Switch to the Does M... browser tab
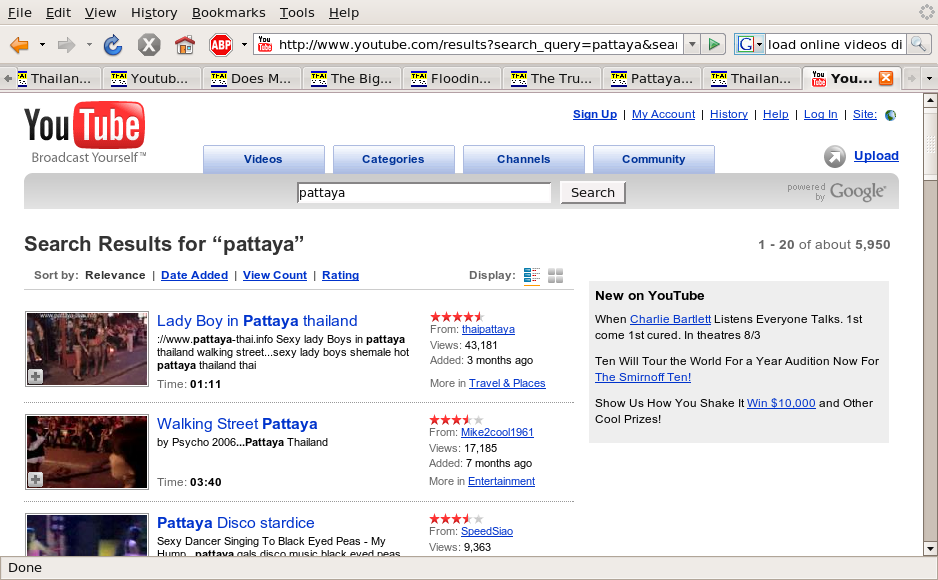This screenshot has width=938, height=580. point(252,78)
